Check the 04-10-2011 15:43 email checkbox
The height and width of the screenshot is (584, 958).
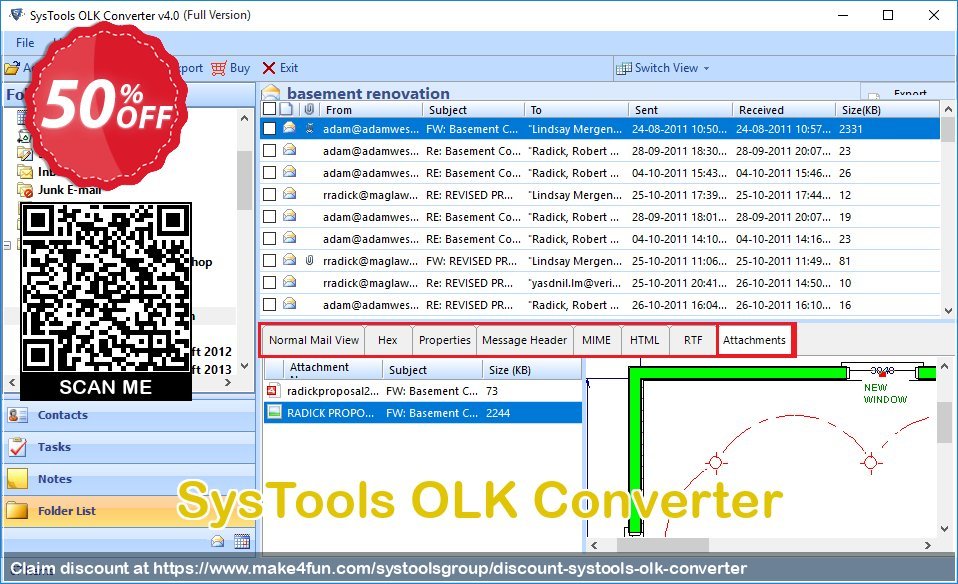[x=269, y=173]
